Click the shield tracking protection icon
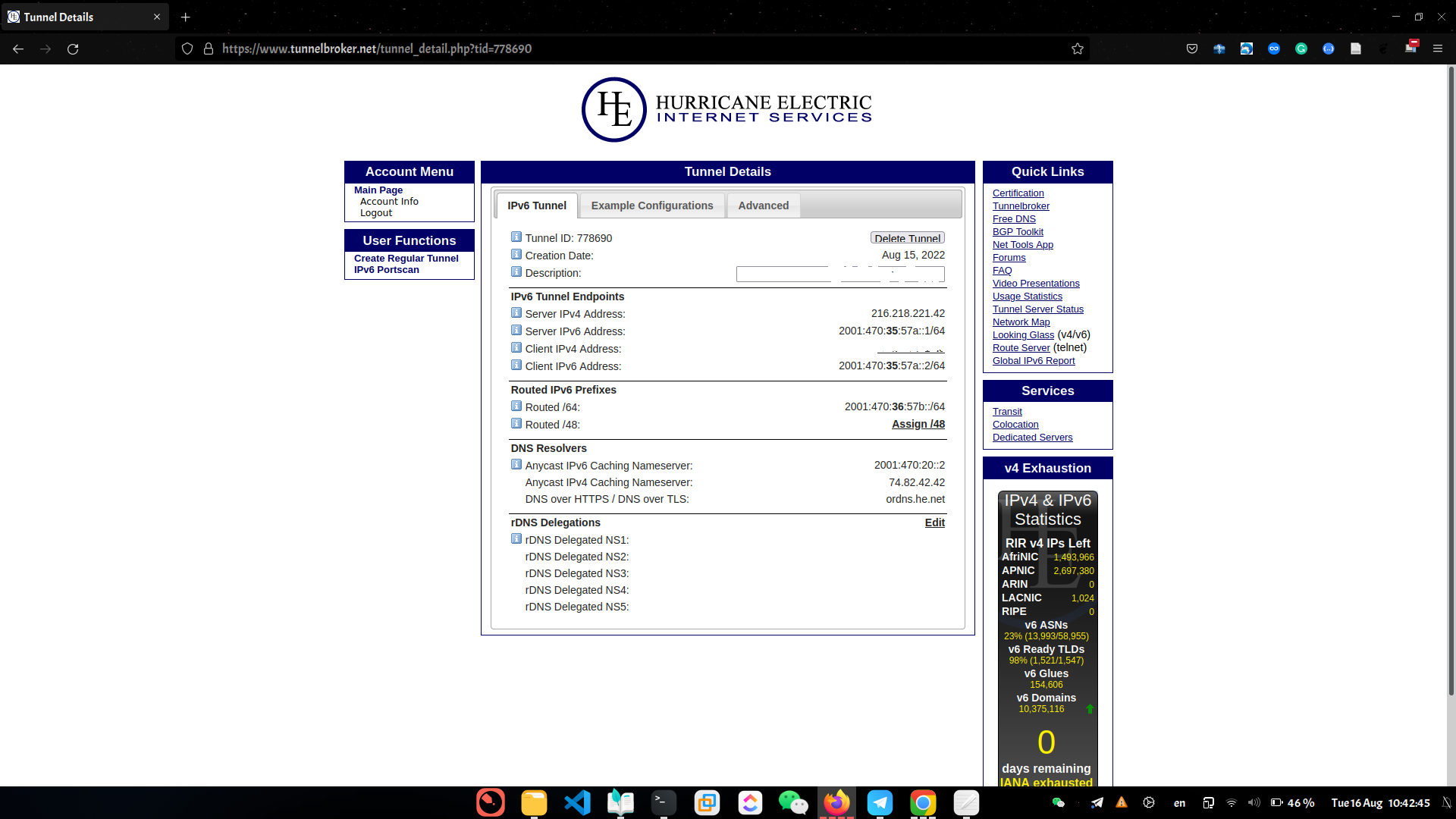 coord(187,49)
